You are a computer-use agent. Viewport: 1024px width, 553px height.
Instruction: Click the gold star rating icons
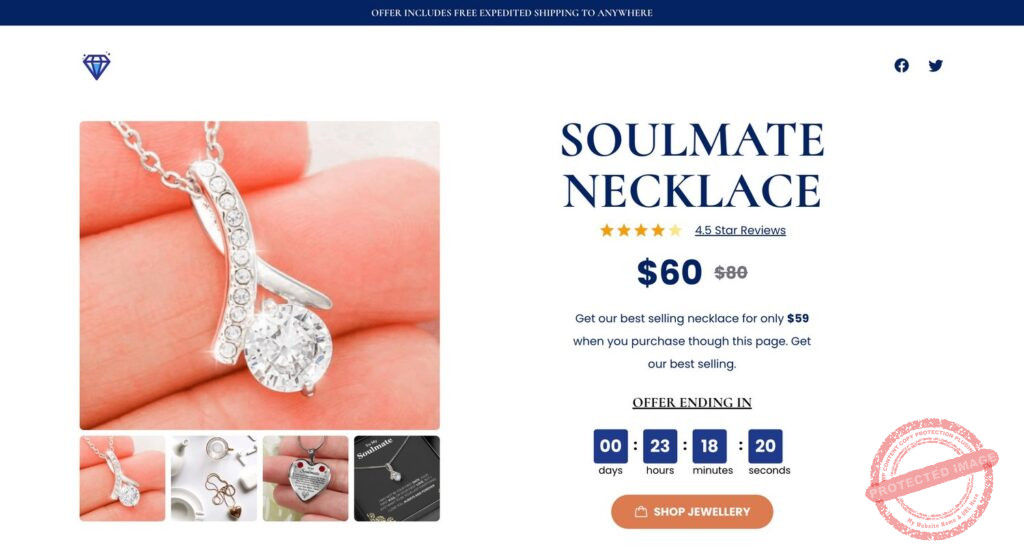click(640, 230)
